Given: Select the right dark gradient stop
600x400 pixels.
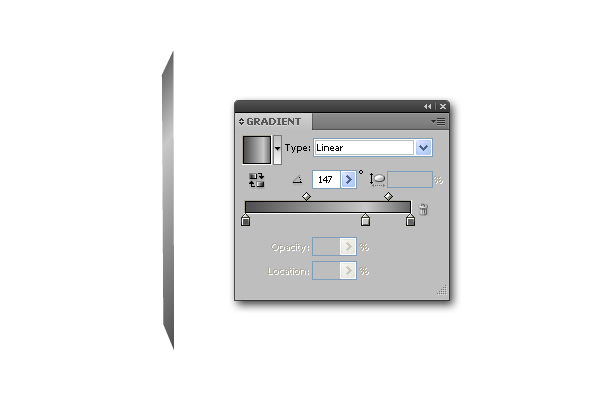Looking at the screenshot, I should point(410,220).
